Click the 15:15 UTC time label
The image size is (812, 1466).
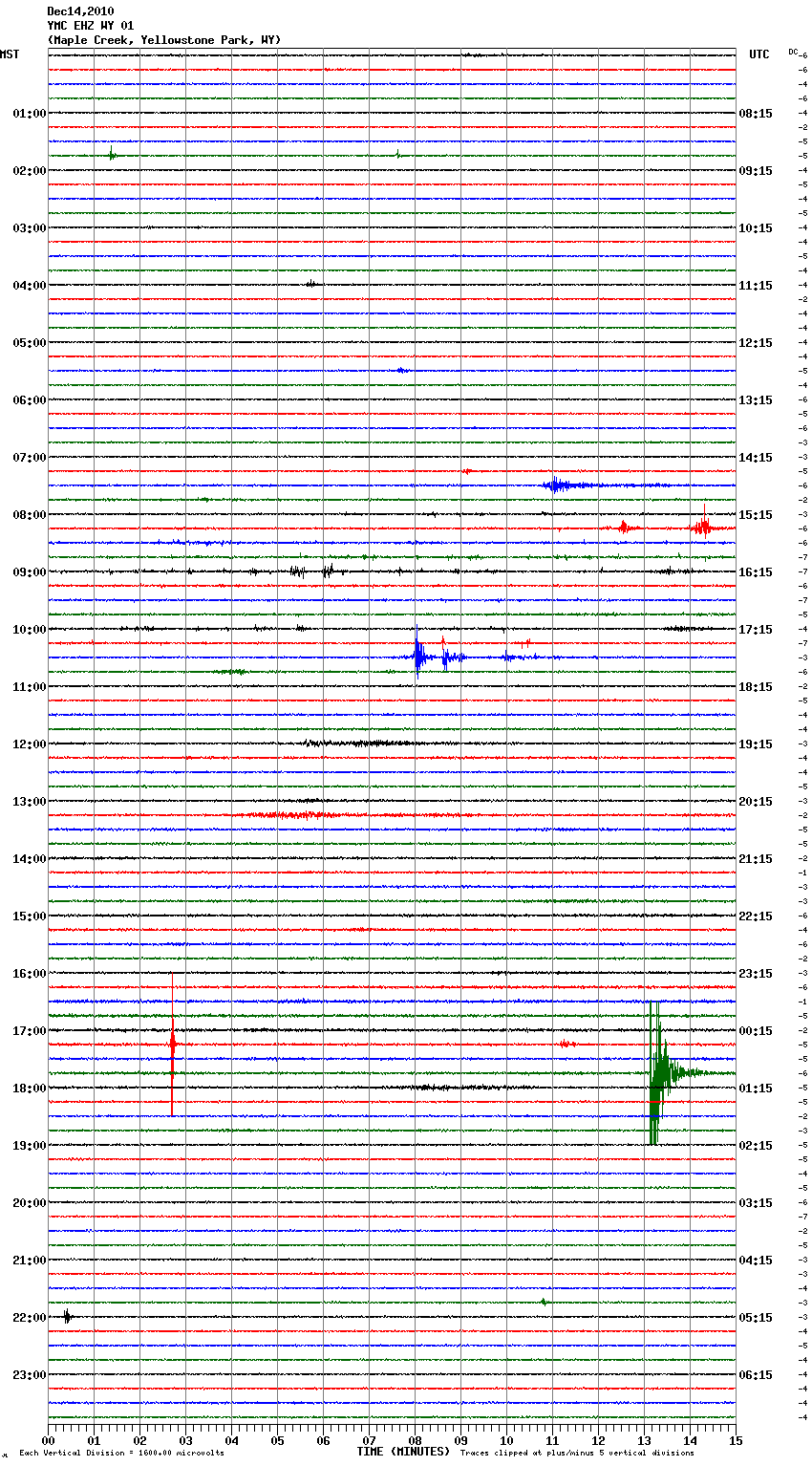[x=756, y=515]
